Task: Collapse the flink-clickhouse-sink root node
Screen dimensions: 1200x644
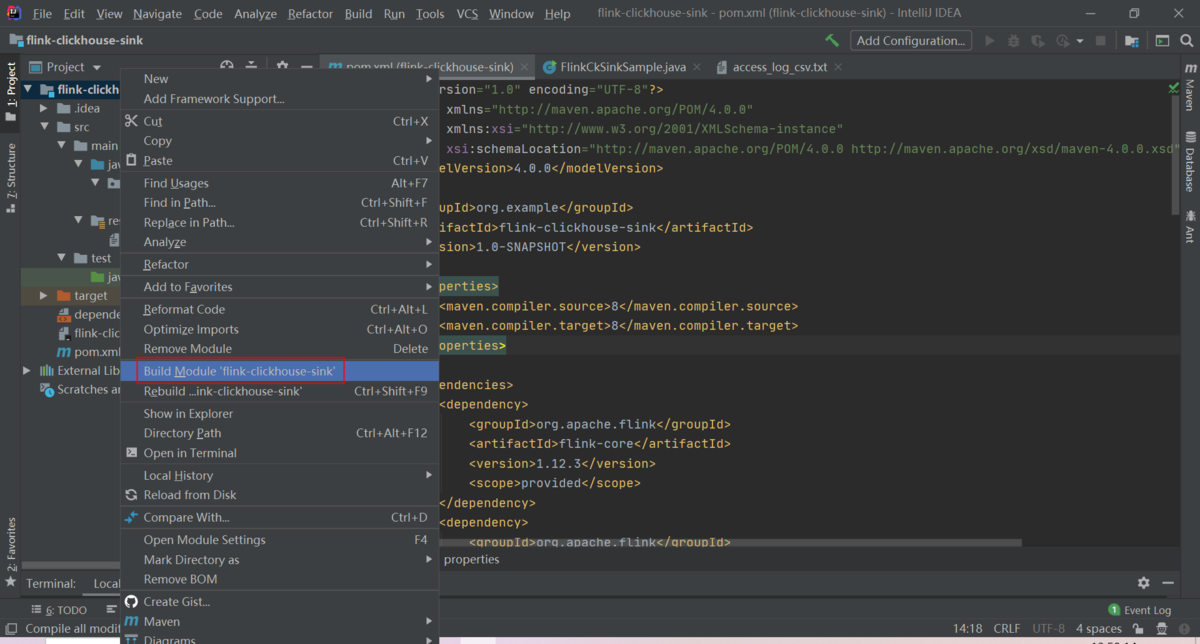Action: click(x=28, y=89)
